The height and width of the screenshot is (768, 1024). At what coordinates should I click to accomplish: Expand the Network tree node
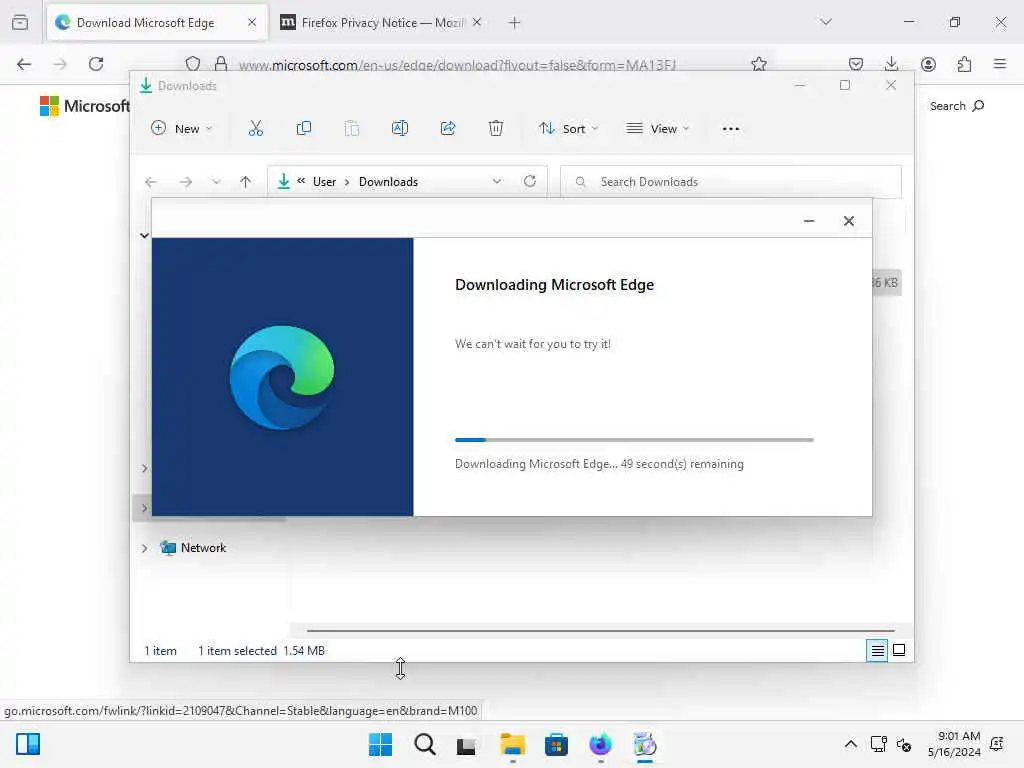(144, 548)
